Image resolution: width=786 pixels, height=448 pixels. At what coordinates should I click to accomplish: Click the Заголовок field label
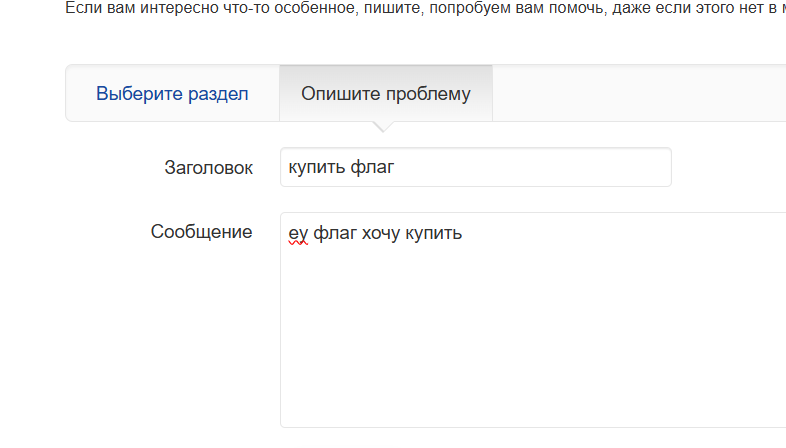pyautogui.click(x=208, y=167)
